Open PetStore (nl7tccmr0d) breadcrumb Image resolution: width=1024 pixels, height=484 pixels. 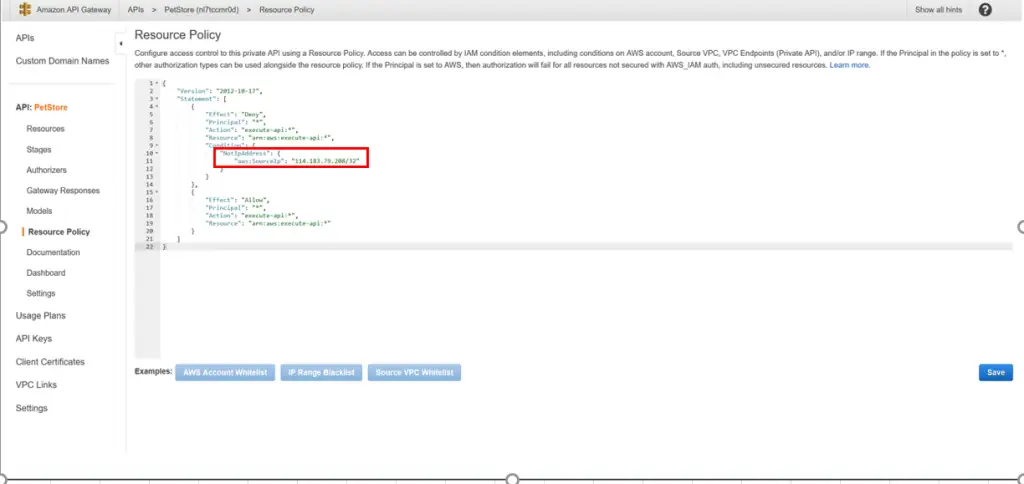(x=201, y=10)
